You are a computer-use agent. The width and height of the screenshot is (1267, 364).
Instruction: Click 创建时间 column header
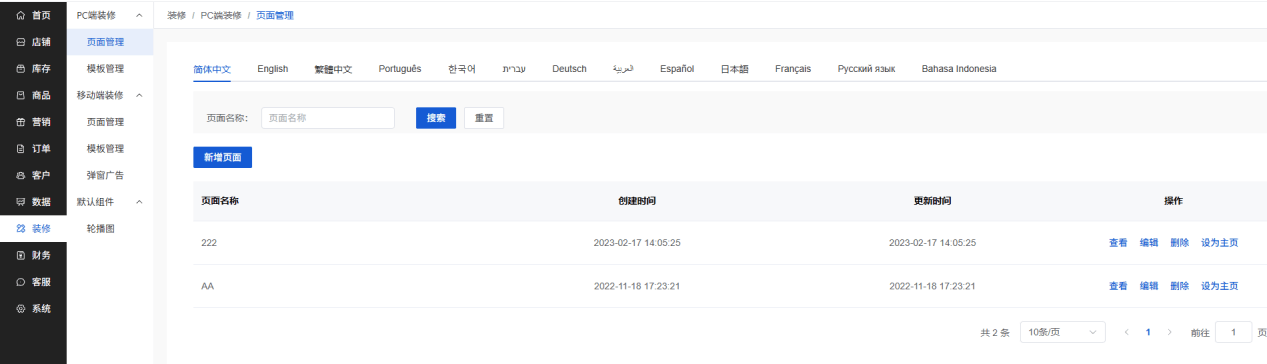pyautogui.click(x=637, y=201)
